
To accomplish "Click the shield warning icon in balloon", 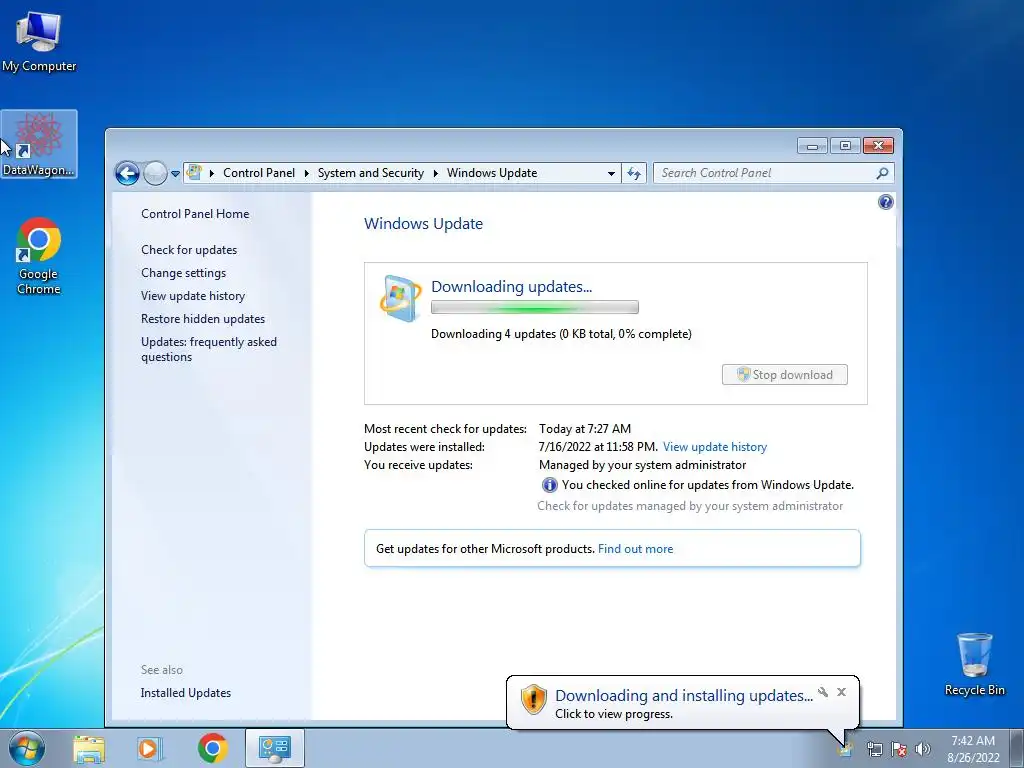I will point(534,699).
